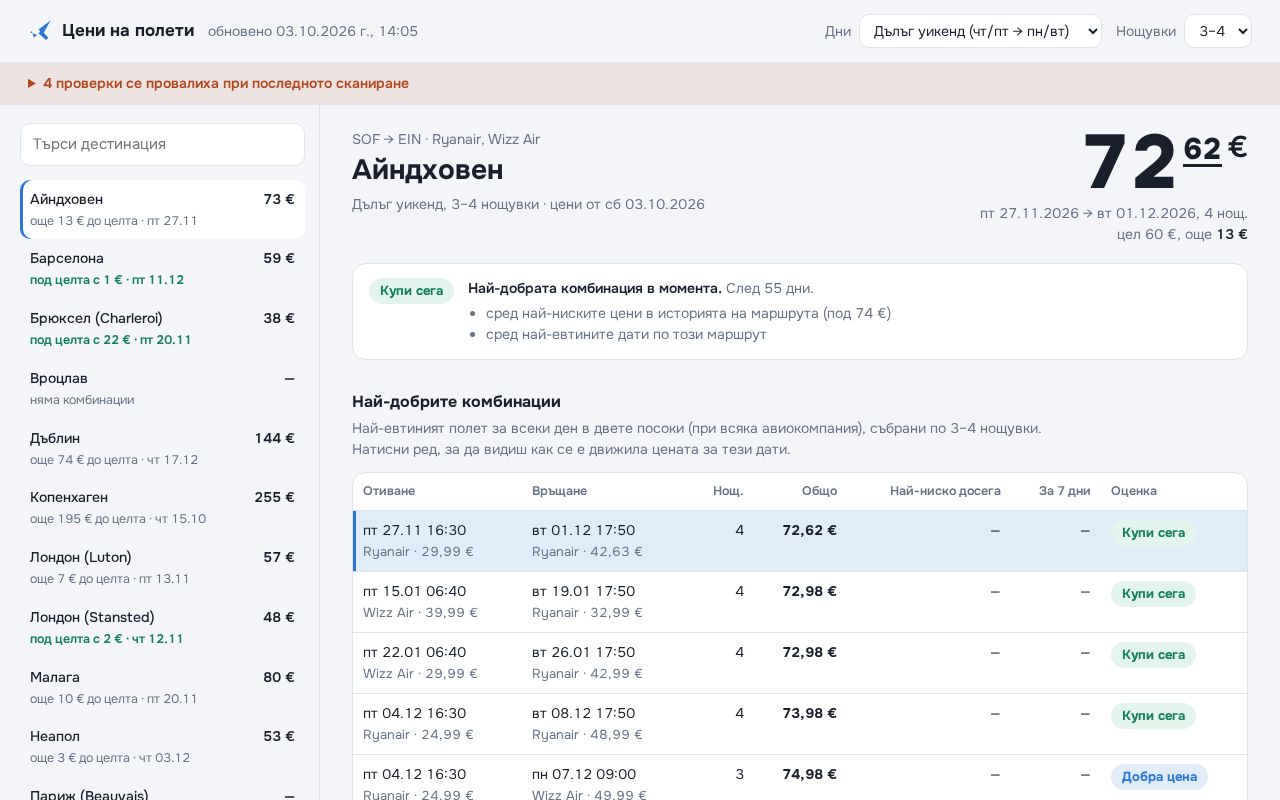Click the Най-ниско досега column header

945,491
